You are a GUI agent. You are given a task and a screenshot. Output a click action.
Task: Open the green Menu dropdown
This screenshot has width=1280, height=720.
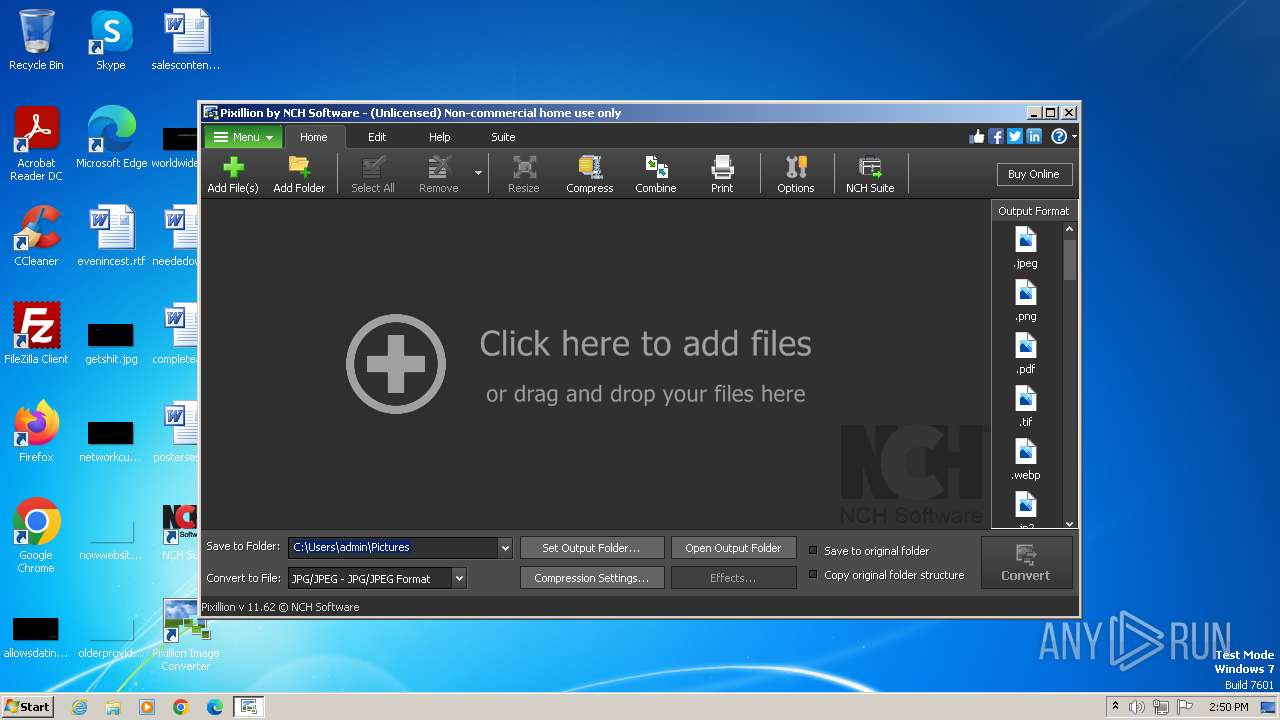click(243, 137)
